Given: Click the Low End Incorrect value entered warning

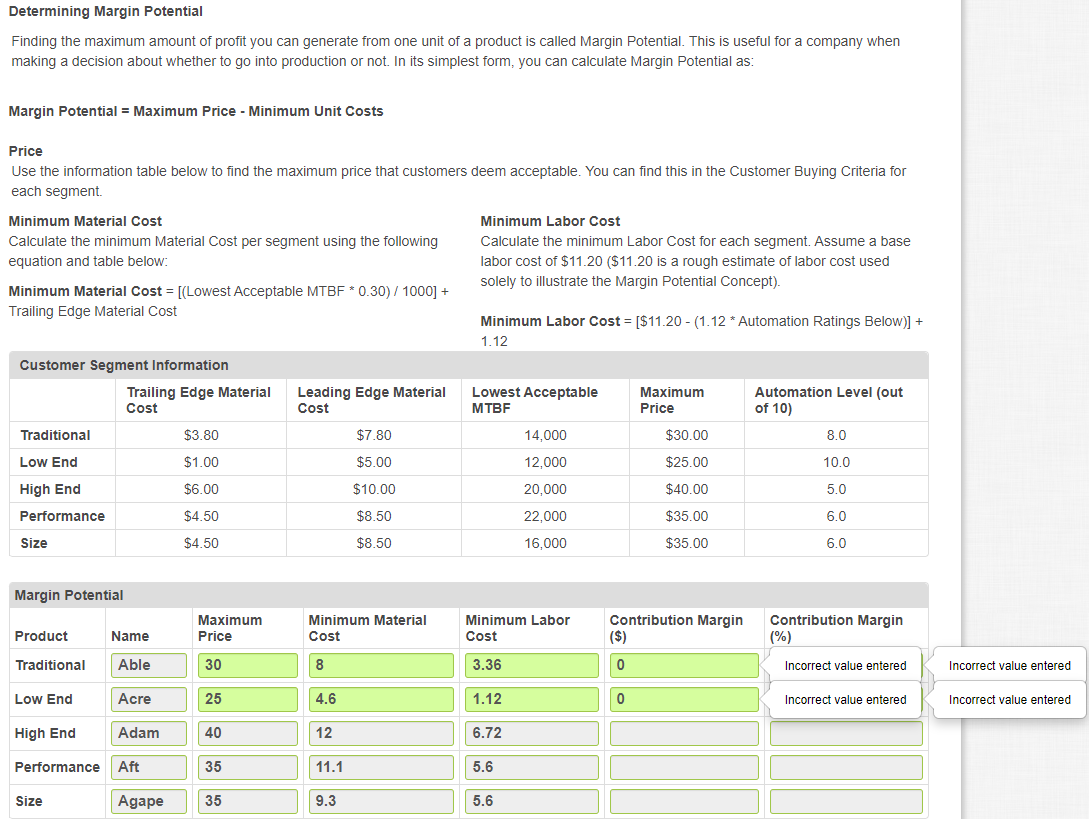Looking at the screenshot, I should (x=845, y=699).
